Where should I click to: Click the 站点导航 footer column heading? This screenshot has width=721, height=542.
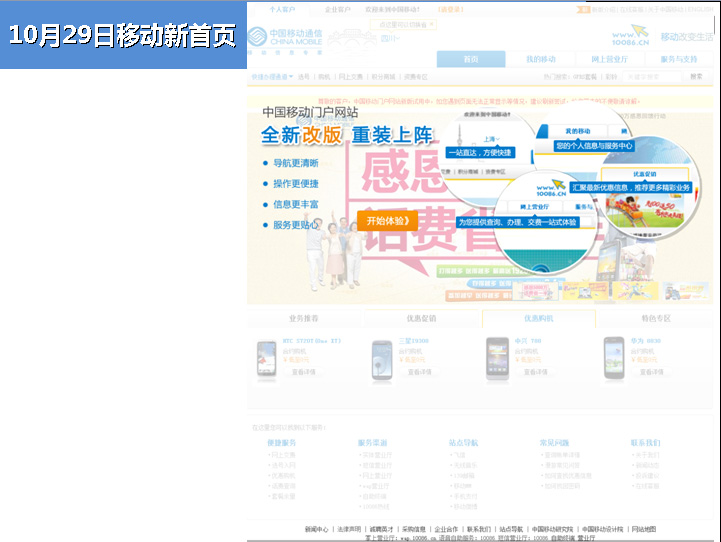coord(464,443)
